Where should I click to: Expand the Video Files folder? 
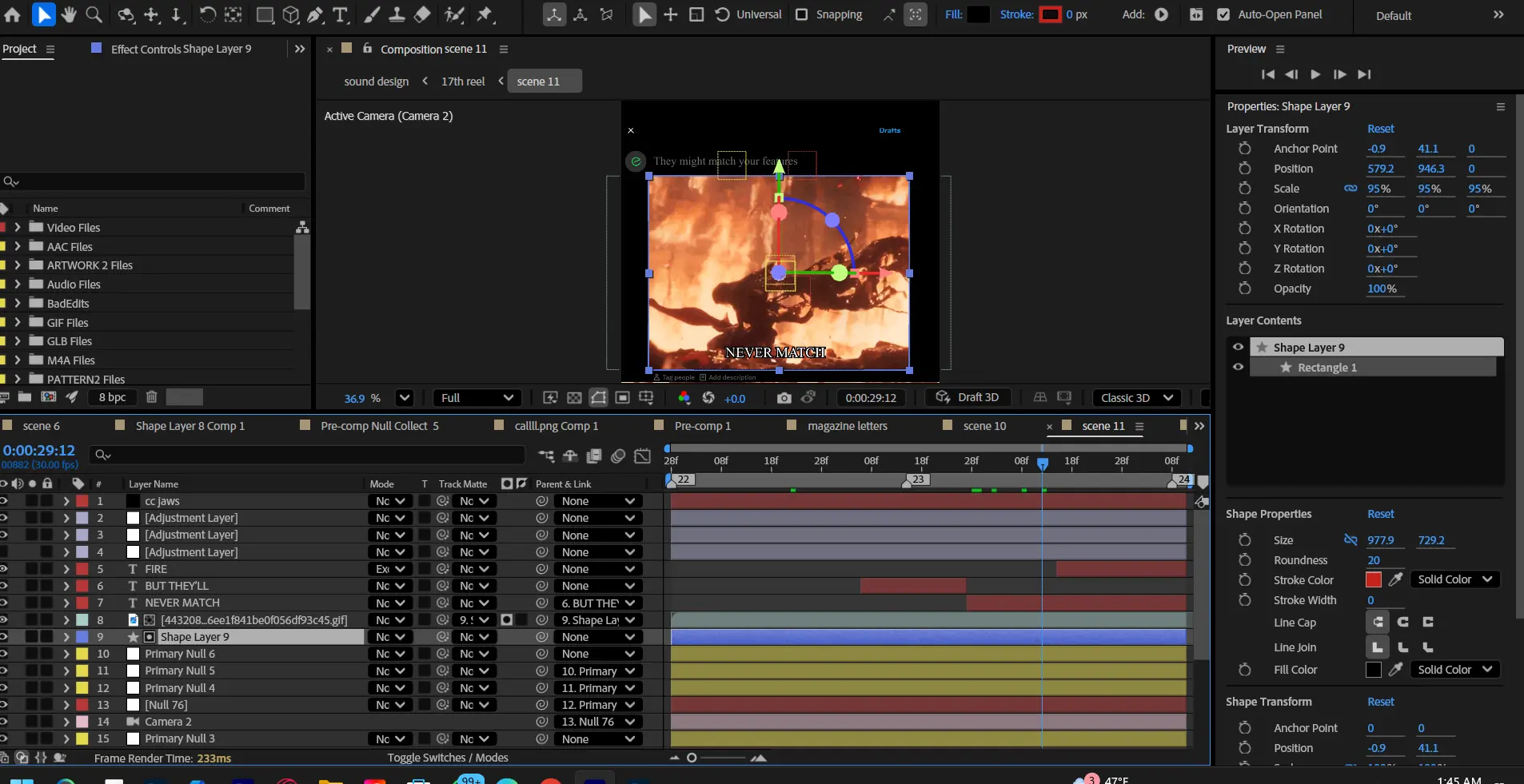point(17,228)
